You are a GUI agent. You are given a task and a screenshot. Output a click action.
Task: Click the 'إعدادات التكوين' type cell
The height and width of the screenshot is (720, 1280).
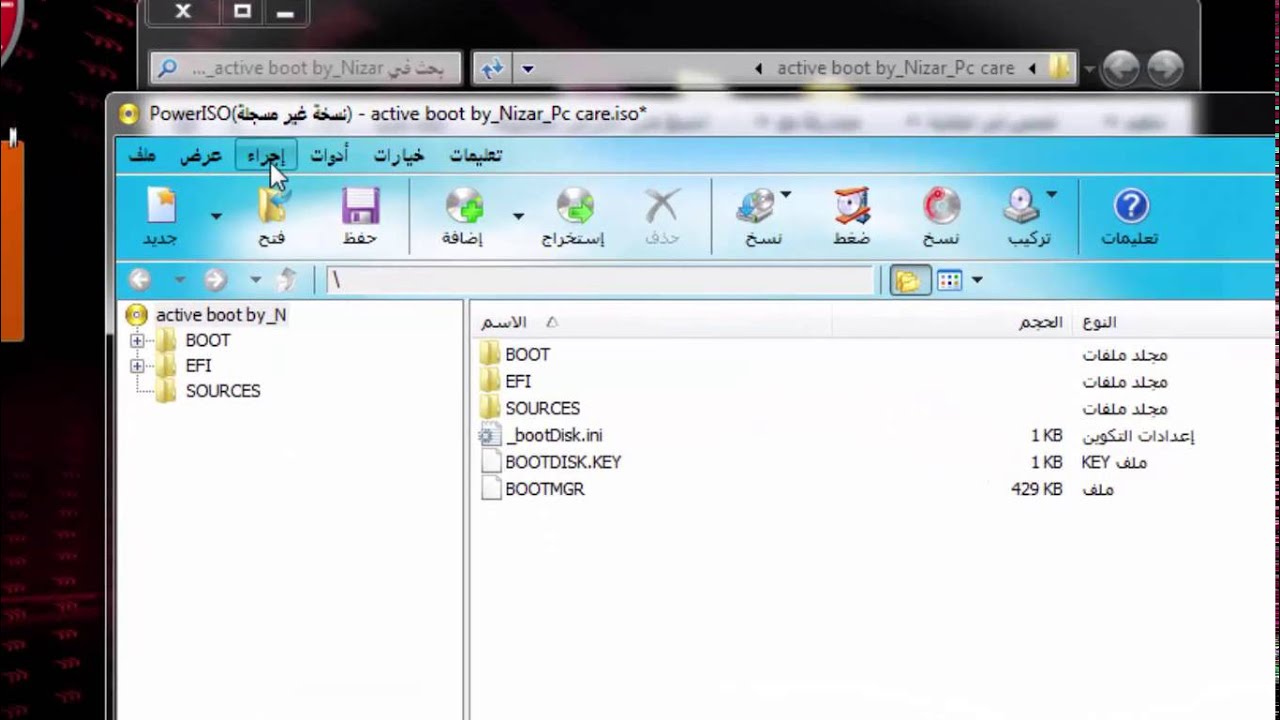pyautogui.click(x=1138, y=435)
